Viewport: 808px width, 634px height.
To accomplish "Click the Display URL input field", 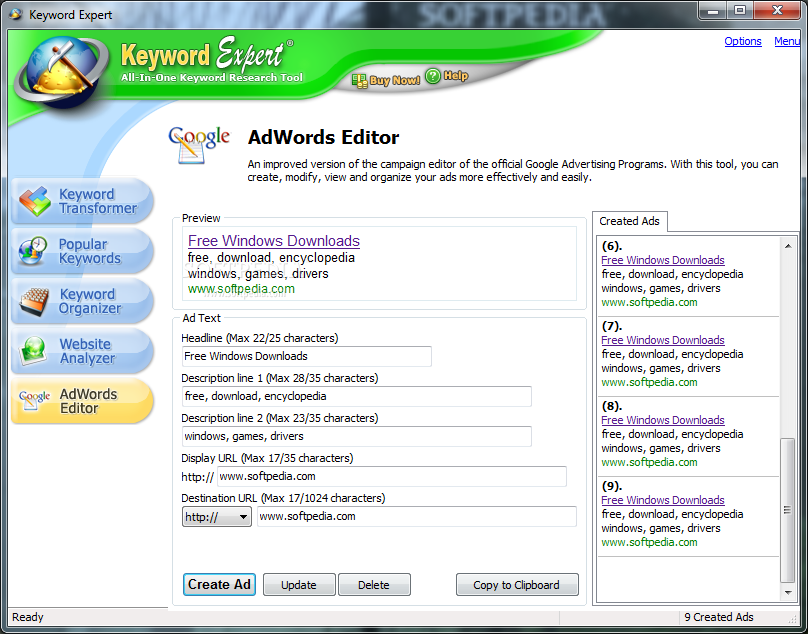I will click(x=392, y=476).
